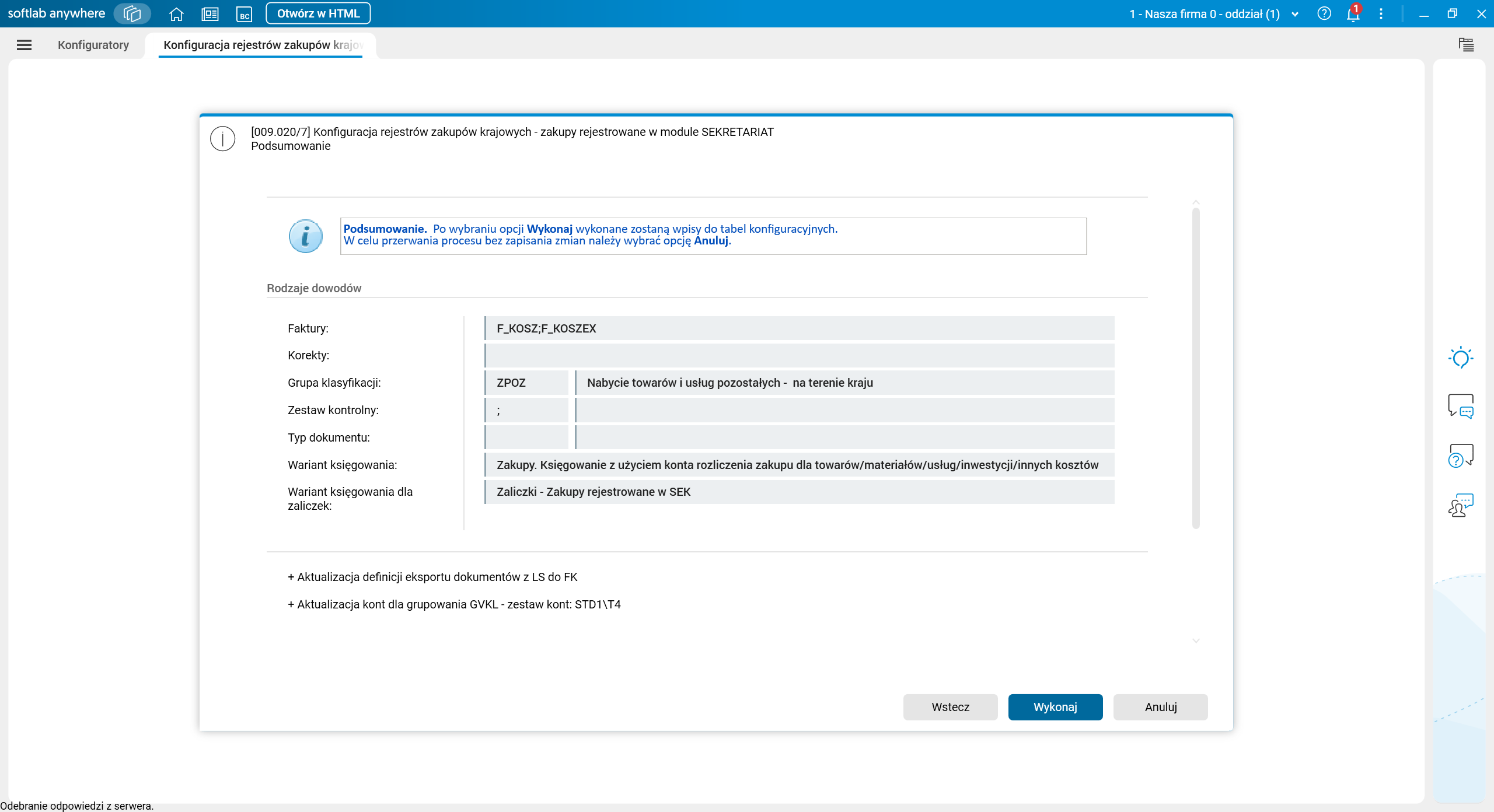Screen dimensions: 1494x812
Task: Open the question chat help icon
Action: (x=1461, y=455)
